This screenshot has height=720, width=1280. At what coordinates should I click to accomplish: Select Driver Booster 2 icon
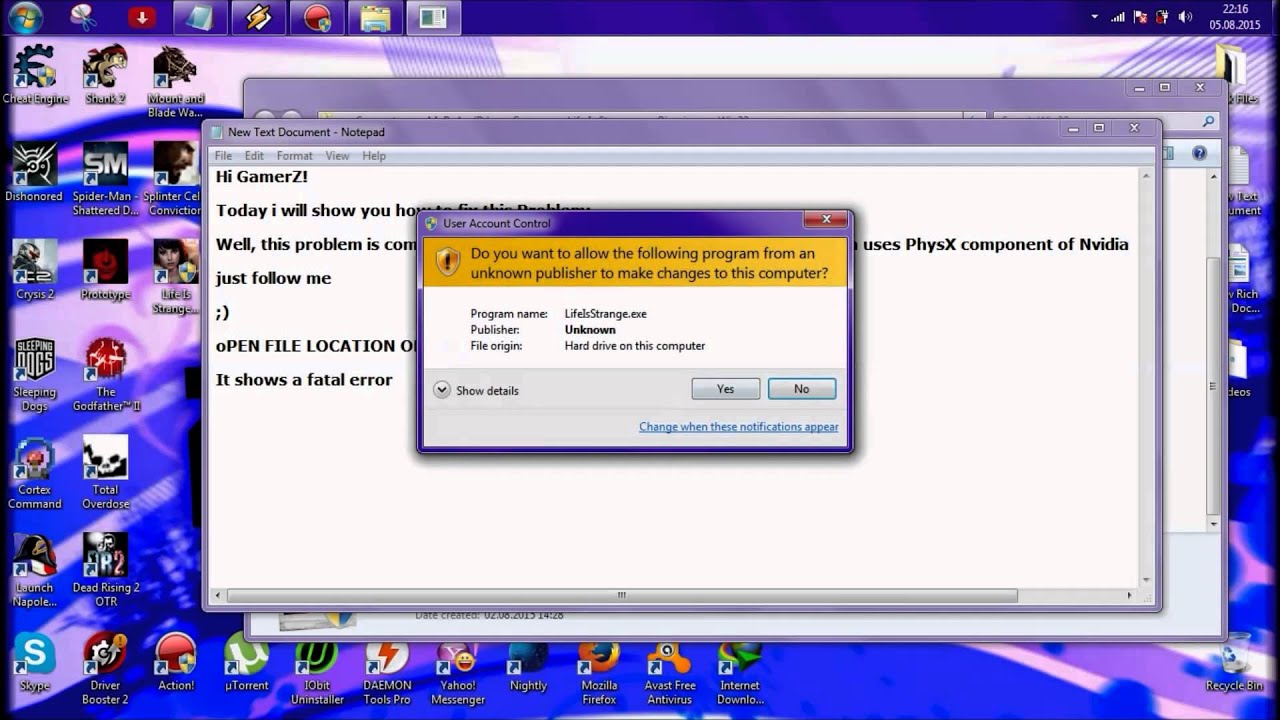click(105, 669)
